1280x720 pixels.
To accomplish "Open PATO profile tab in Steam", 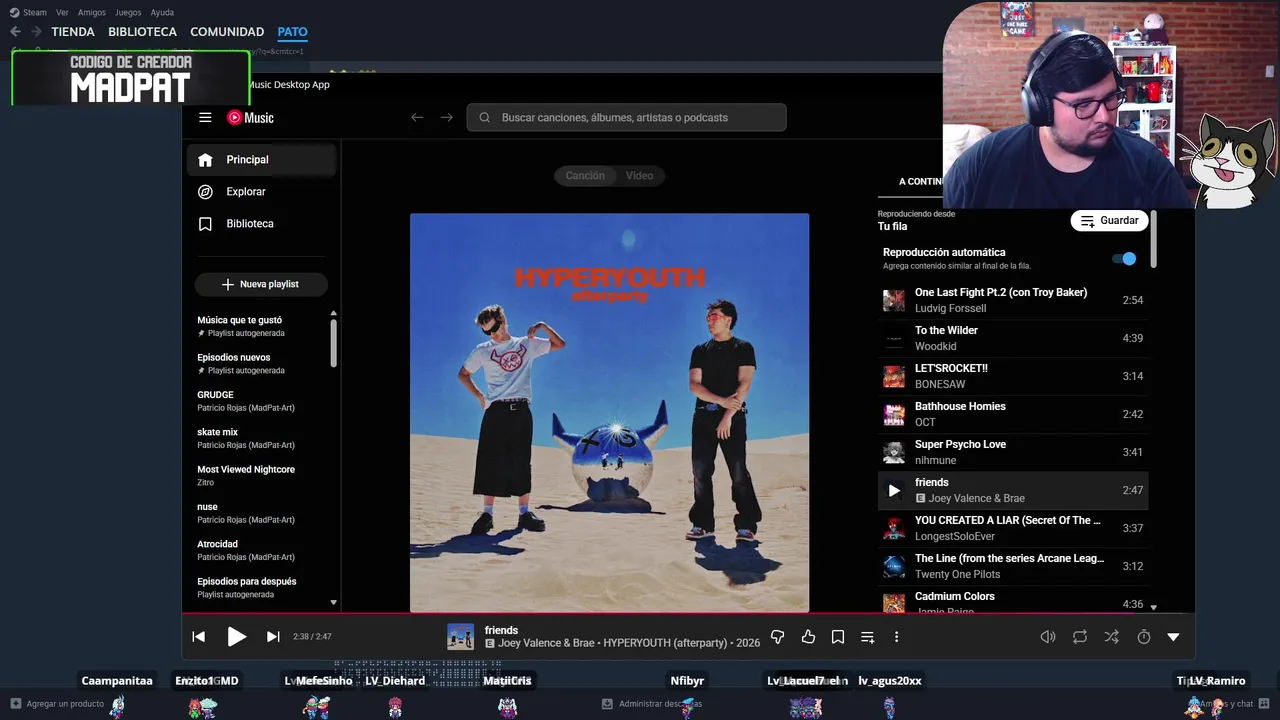I will (293, 32).
